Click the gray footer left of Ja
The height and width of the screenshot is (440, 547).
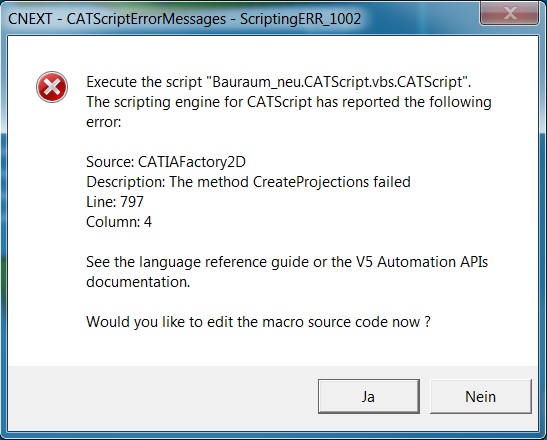tap(162, 396)
